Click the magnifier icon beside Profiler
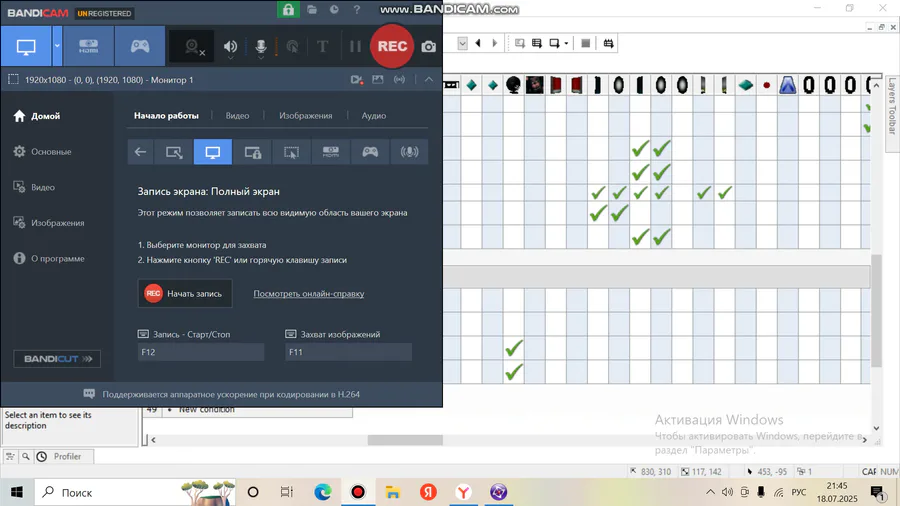 point(26,456)
